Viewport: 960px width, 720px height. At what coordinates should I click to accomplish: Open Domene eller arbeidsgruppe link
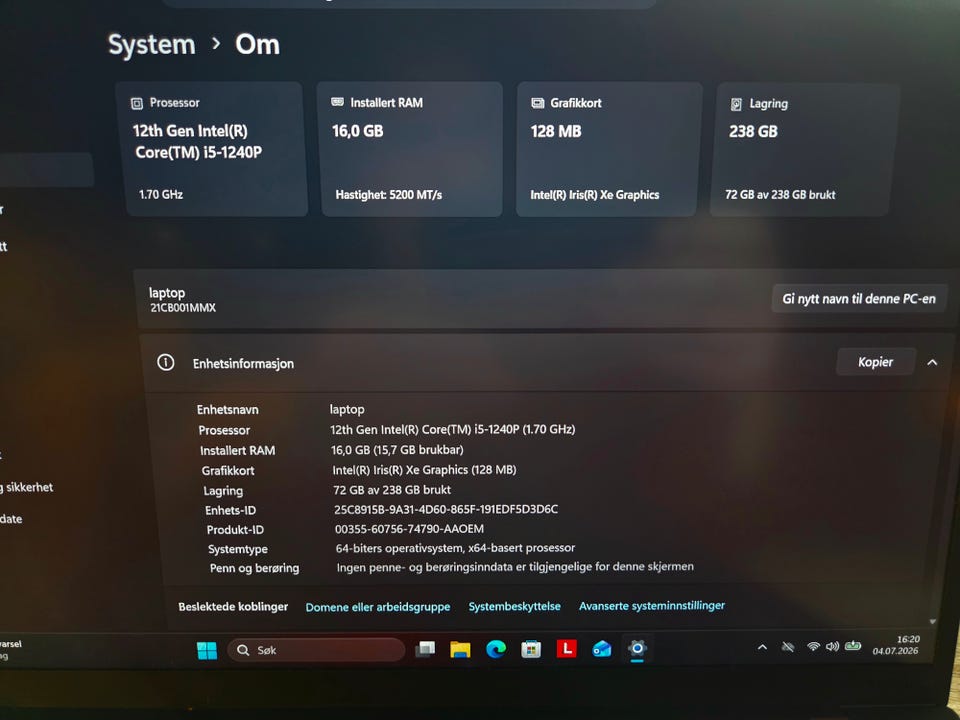pyautogui.click(x=378, y=607)
